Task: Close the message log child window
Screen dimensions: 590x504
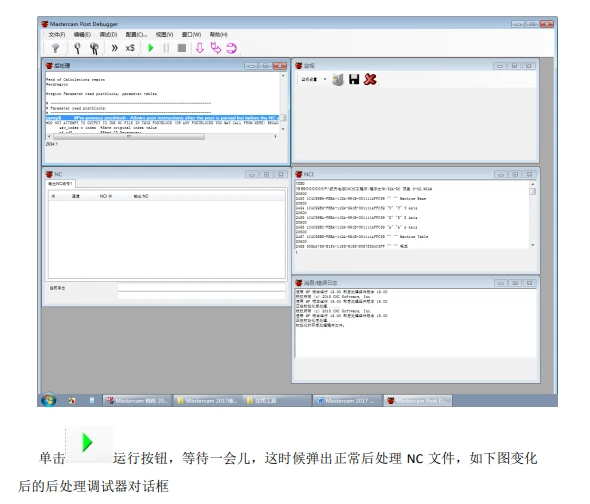Action: pyautogui.click(x=529, y=283)
